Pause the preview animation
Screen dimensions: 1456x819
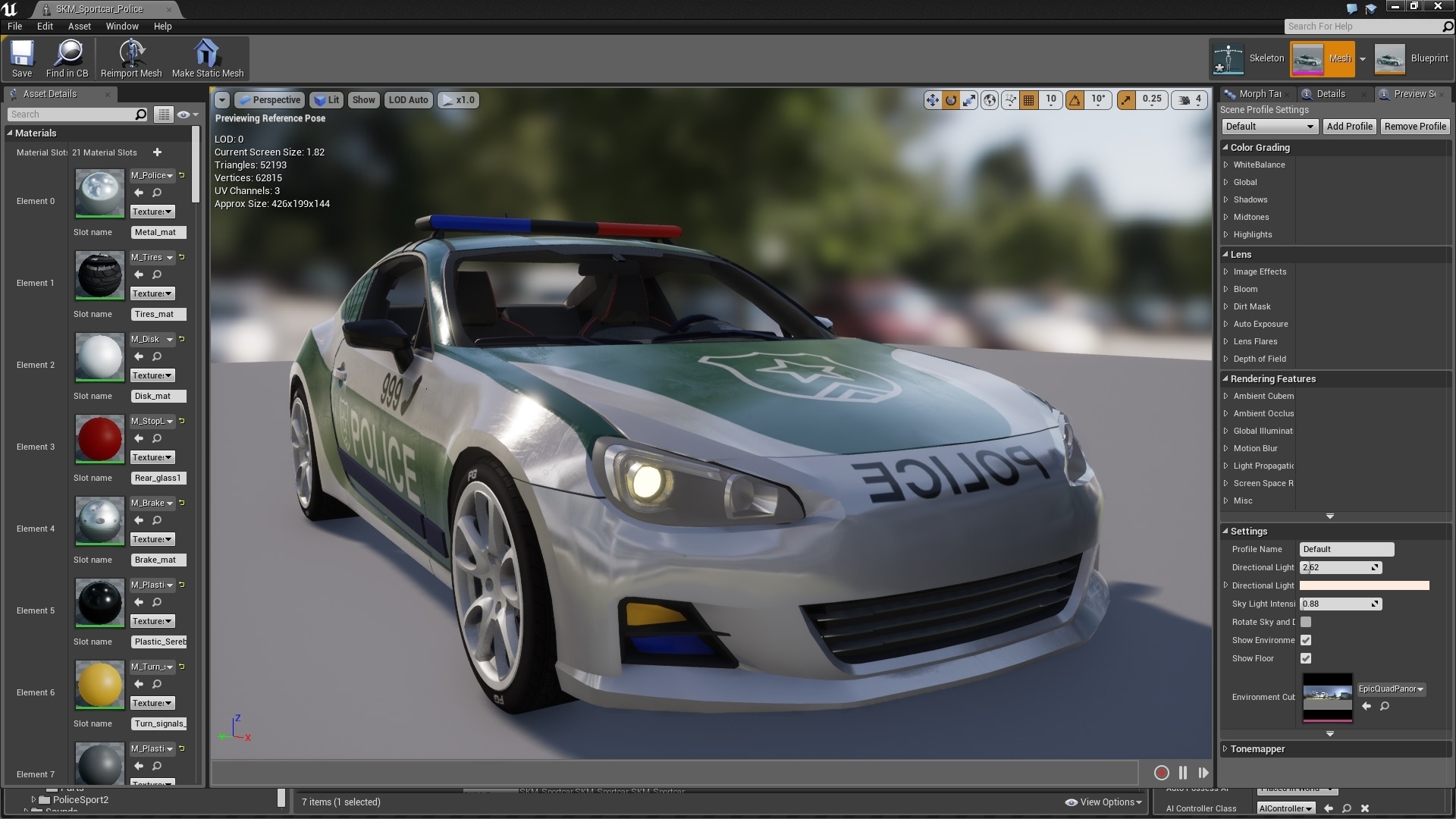[1182, 773]
